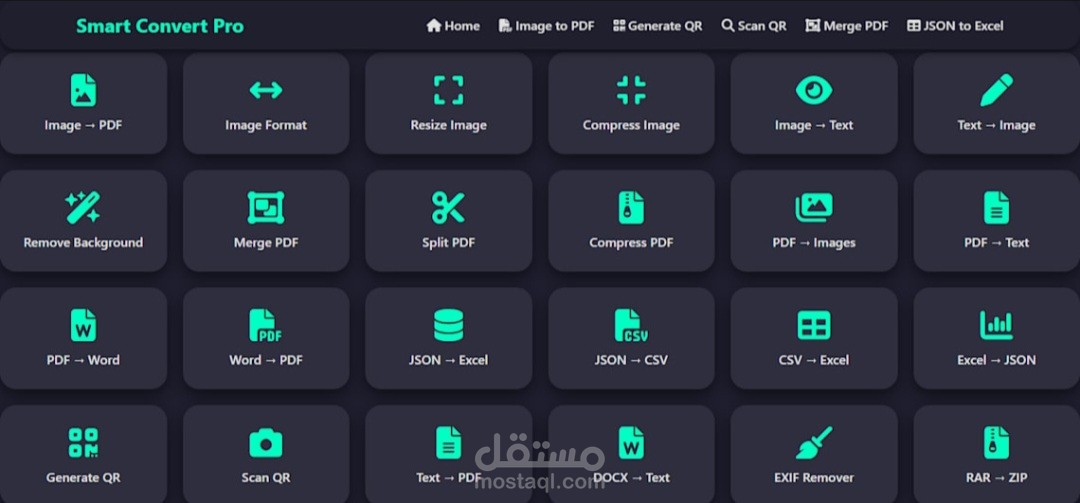Screen dimensions: 1080x503
Task: Choose the EXIF Remover broom icon
Action: (813, 442)
